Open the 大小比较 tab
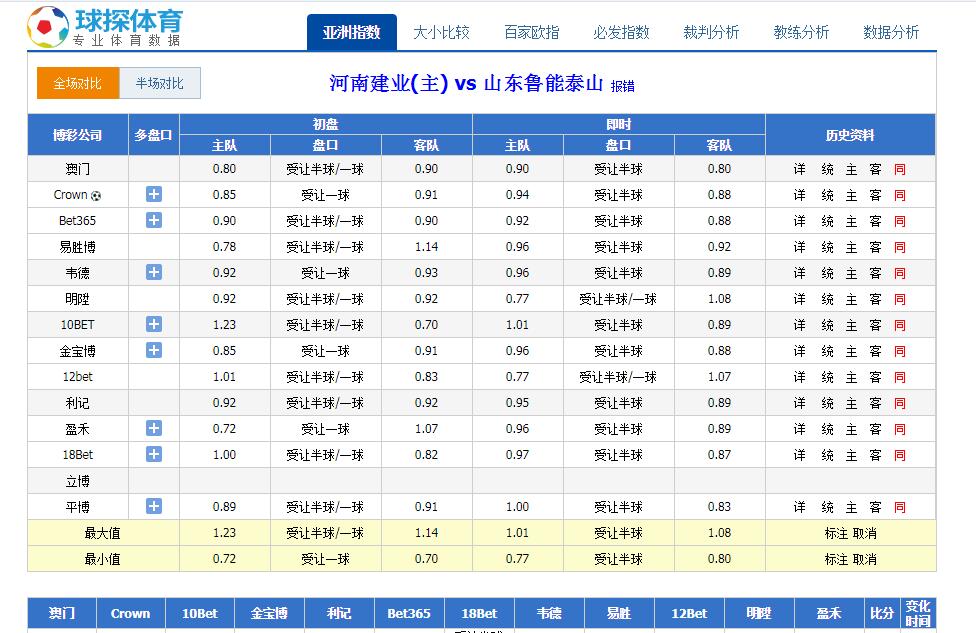This screenshot has height=633, width=976. 441,32
